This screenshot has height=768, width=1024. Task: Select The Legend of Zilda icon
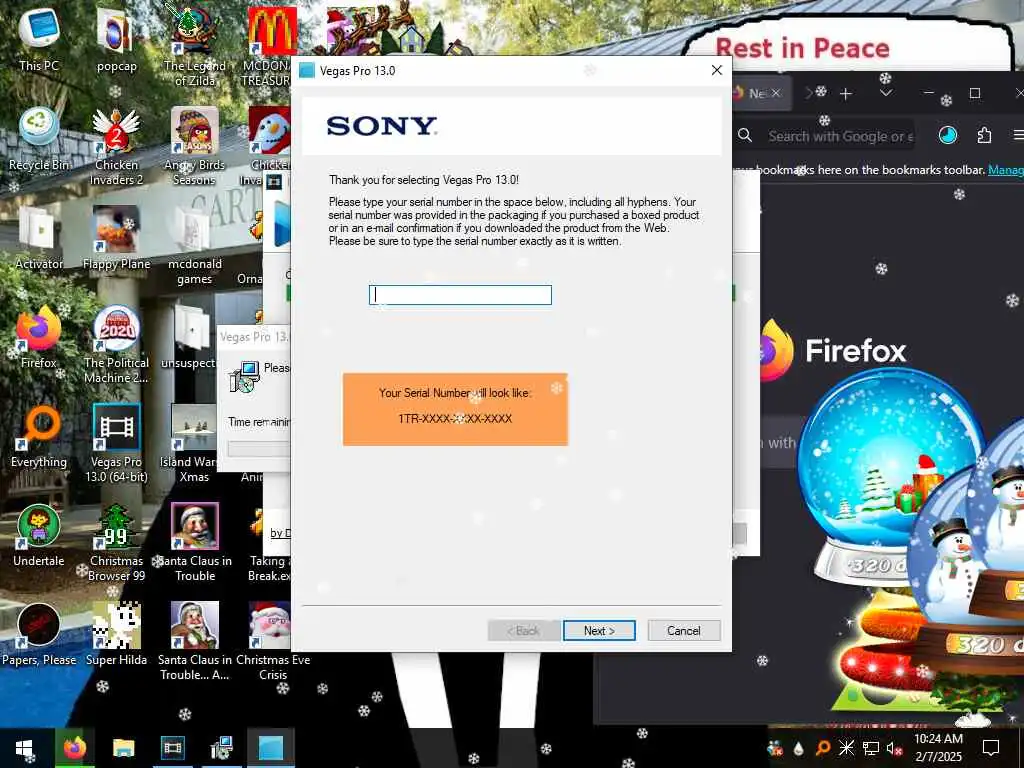[x=194, y=46]
